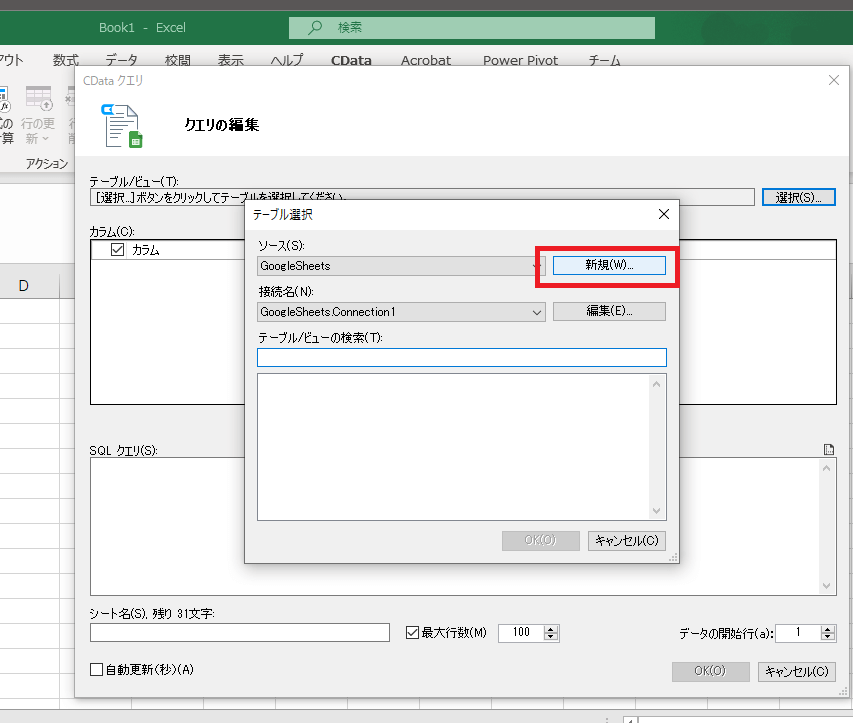Cancel the テーブル選択 dialog
The height and width of the screenshot is (723, 853).
tap(626, 541)
